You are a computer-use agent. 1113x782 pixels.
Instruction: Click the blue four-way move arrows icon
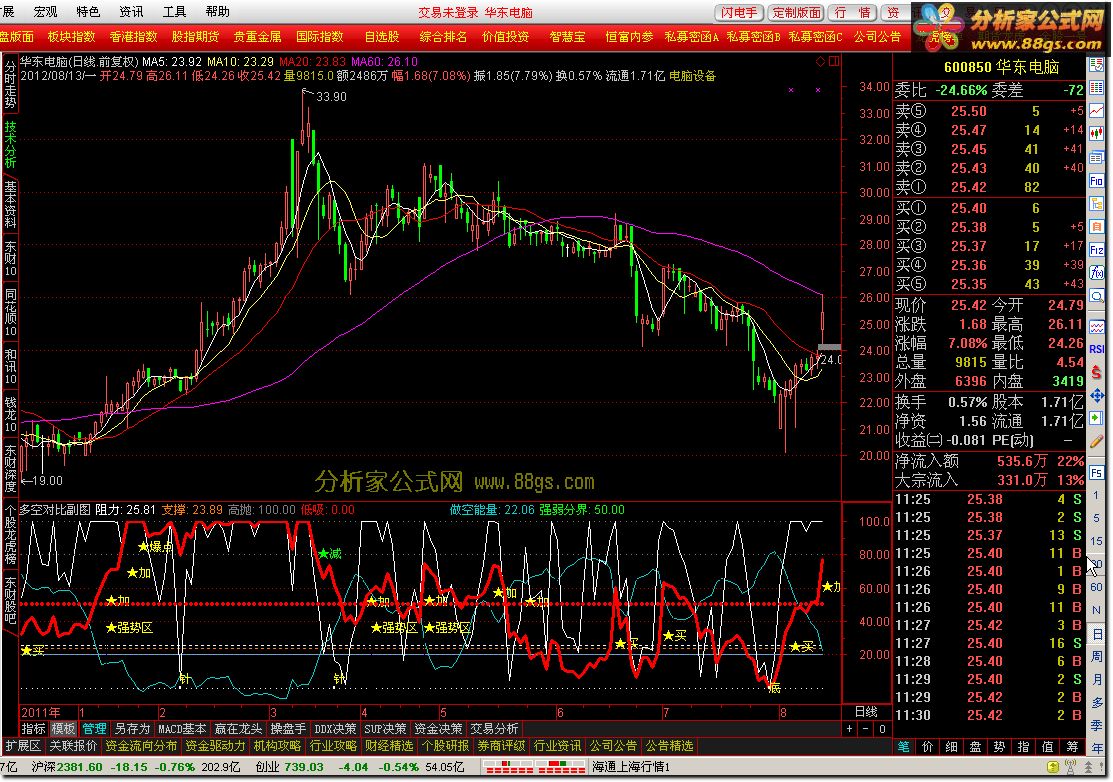(1097, 395)
